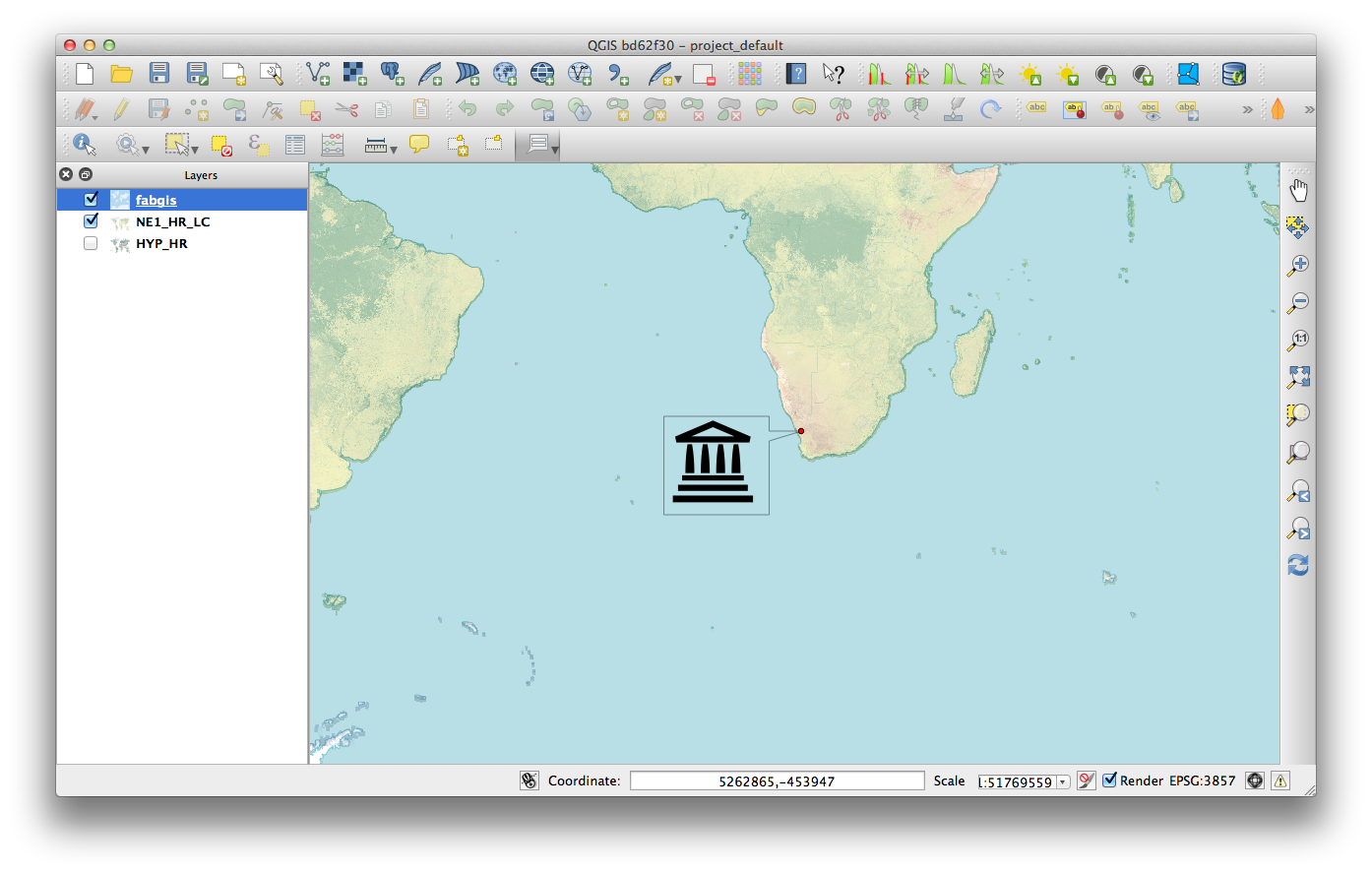Click the Zoom Full extent icon

pyautogui.click(x=1298, y=377)
